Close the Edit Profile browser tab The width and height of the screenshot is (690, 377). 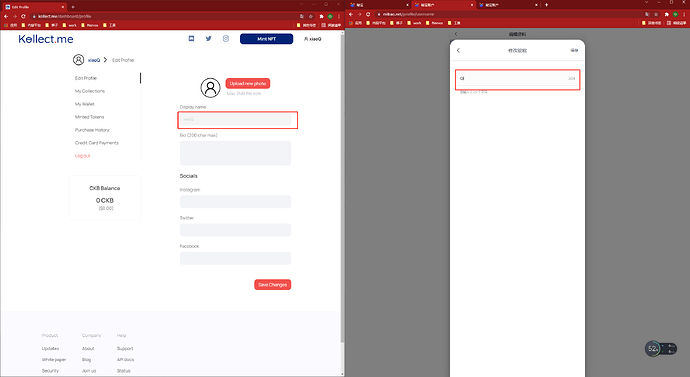[x=63, y=7]
